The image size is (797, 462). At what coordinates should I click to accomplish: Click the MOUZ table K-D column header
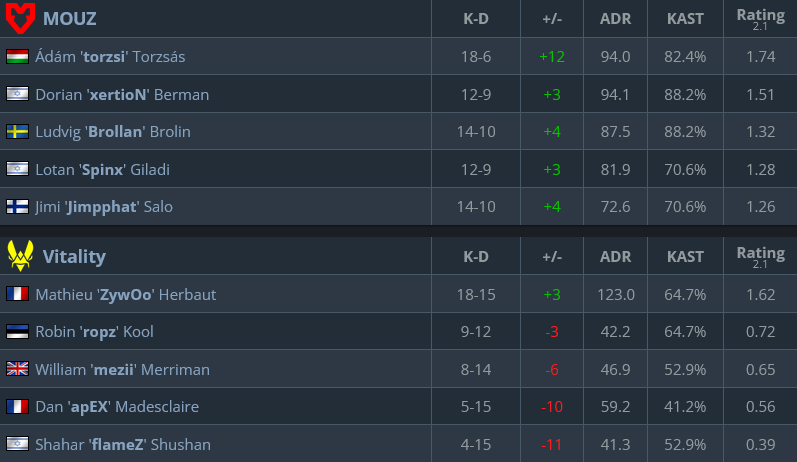coord(476,19)
